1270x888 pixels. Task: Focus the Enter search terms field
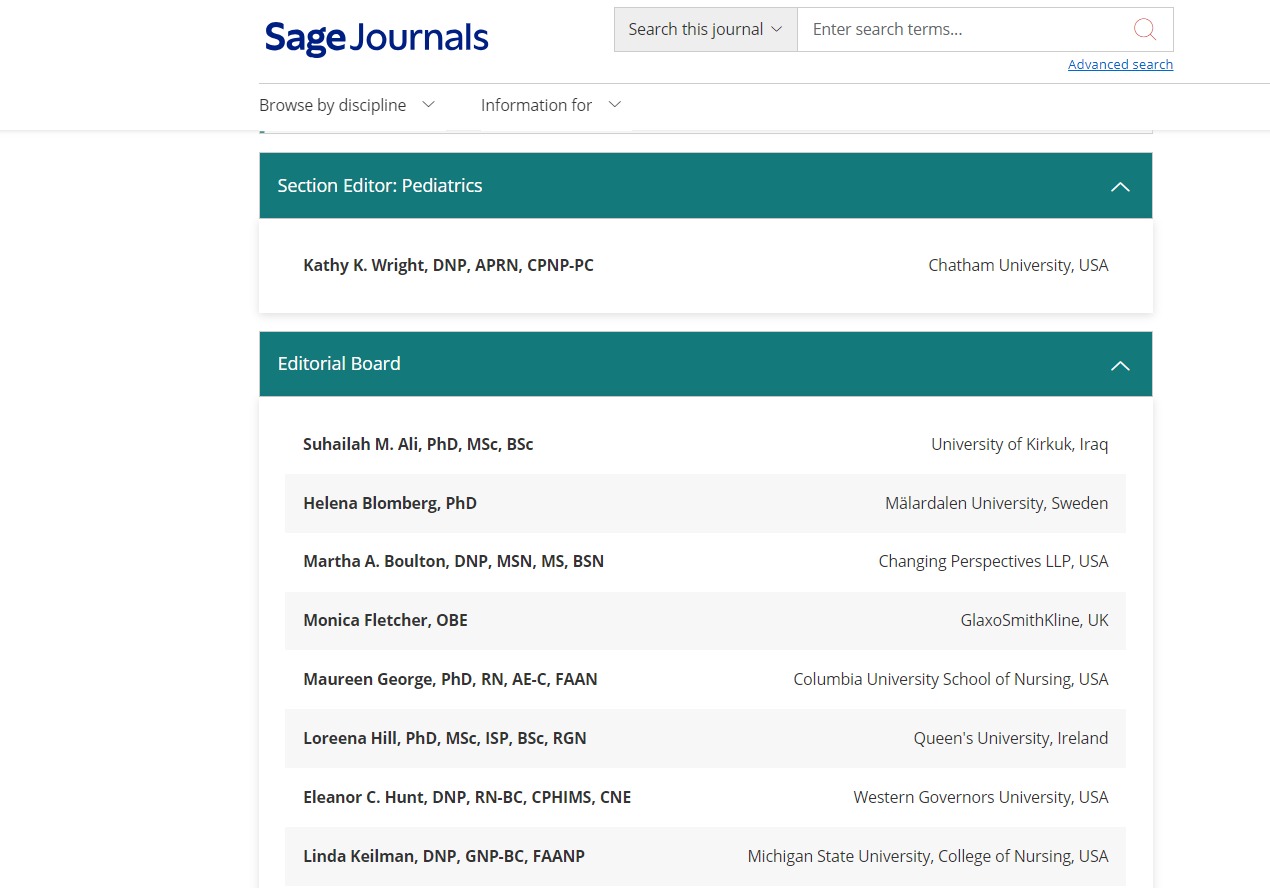(960, 30)
